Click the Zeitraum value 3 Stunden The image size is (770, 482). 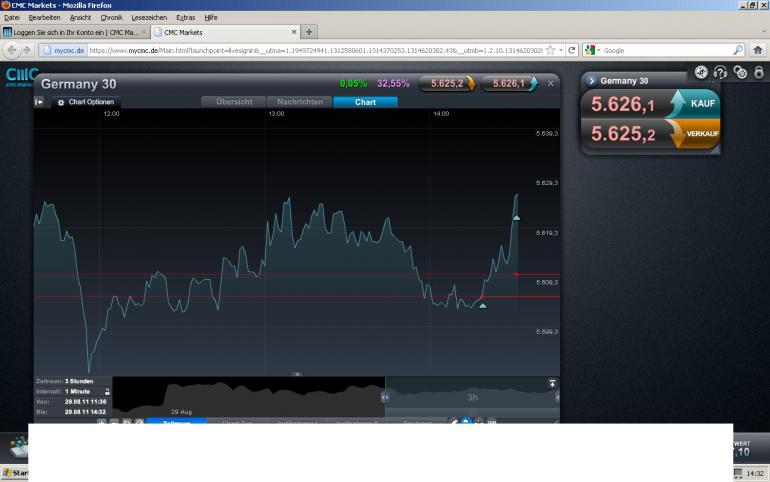[79, 381]
